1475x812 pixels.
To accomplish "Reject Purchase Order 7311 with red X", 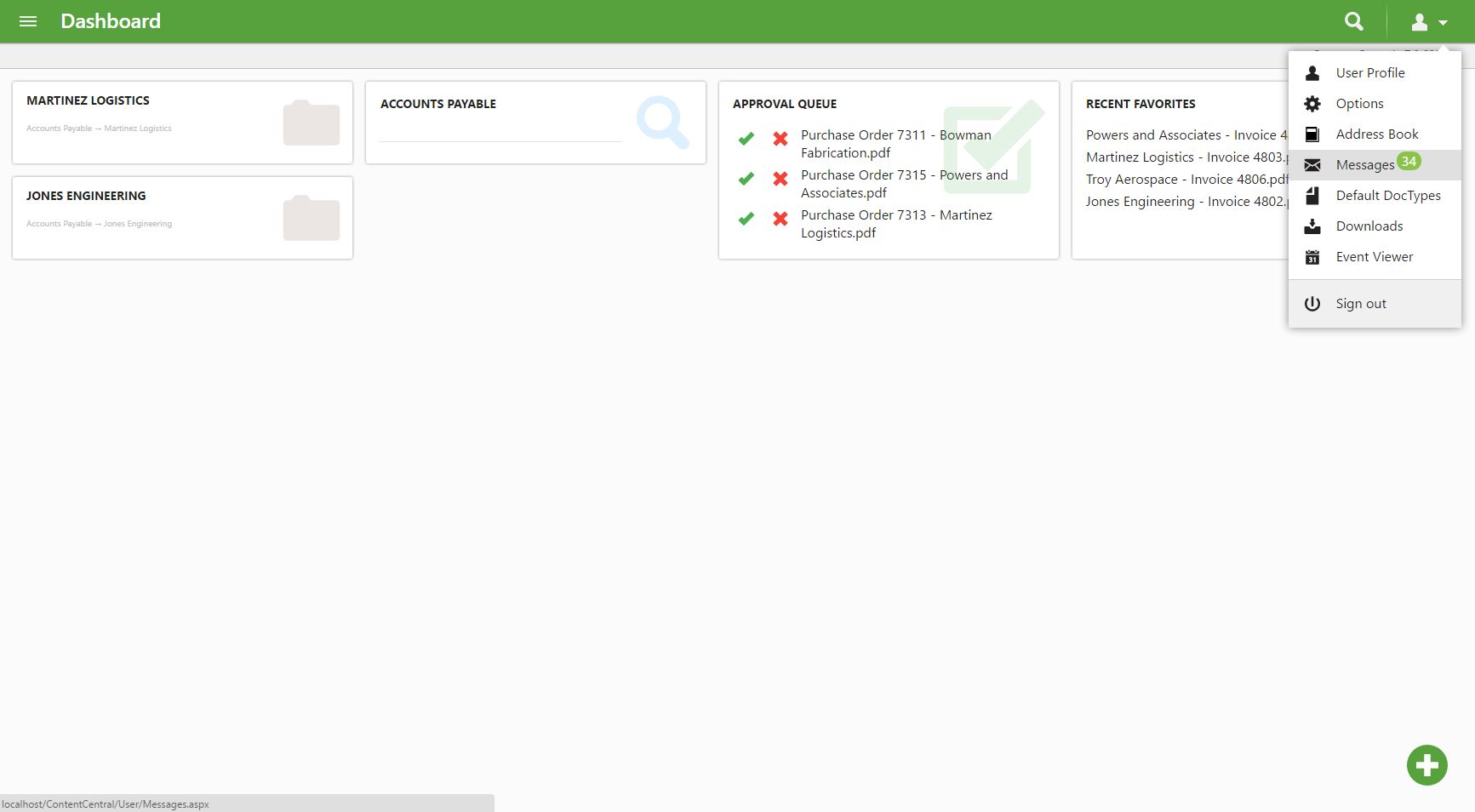I will (780, 139).
